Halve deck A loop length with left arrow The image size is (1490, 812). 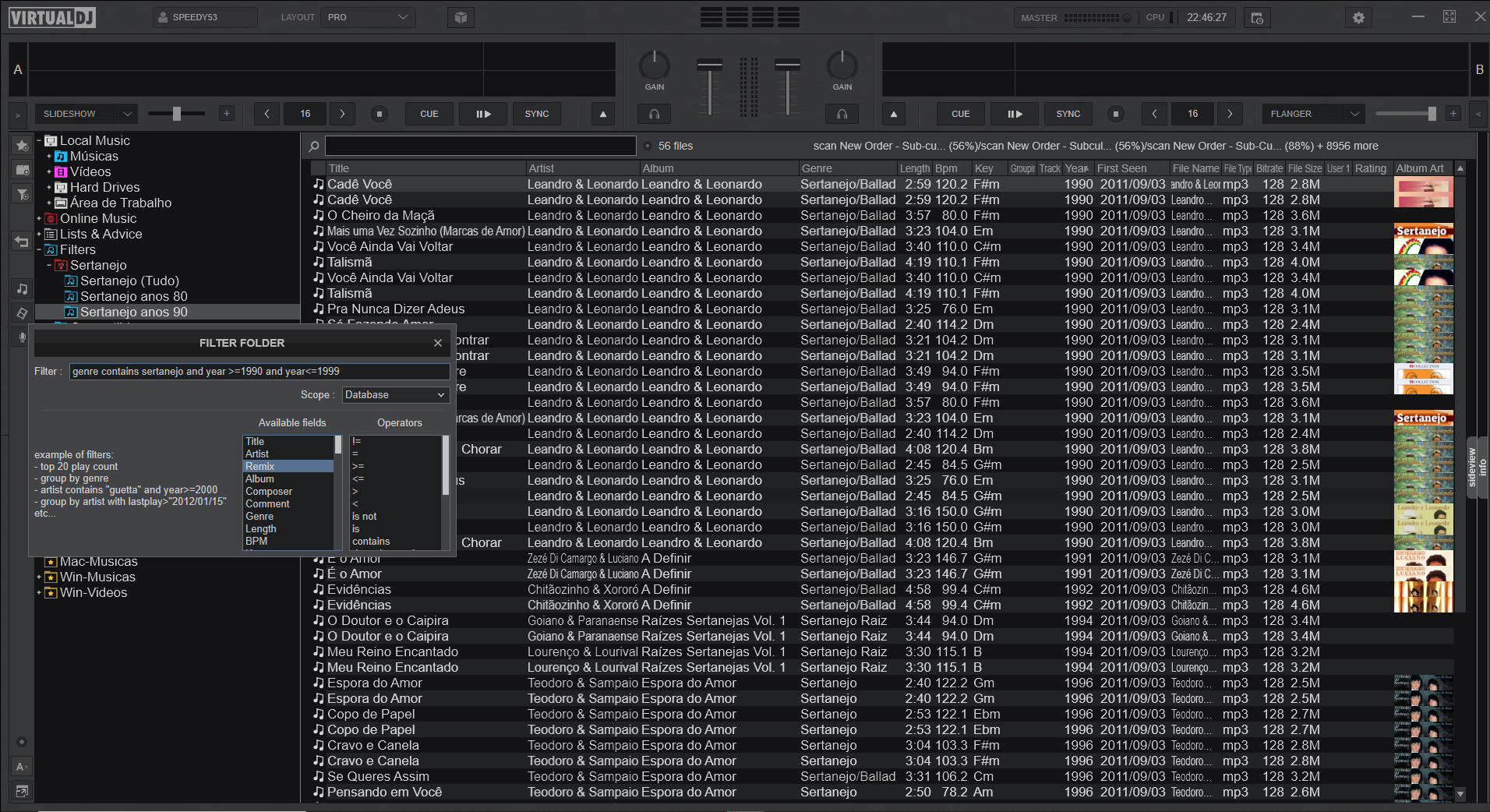pos(267,114)
